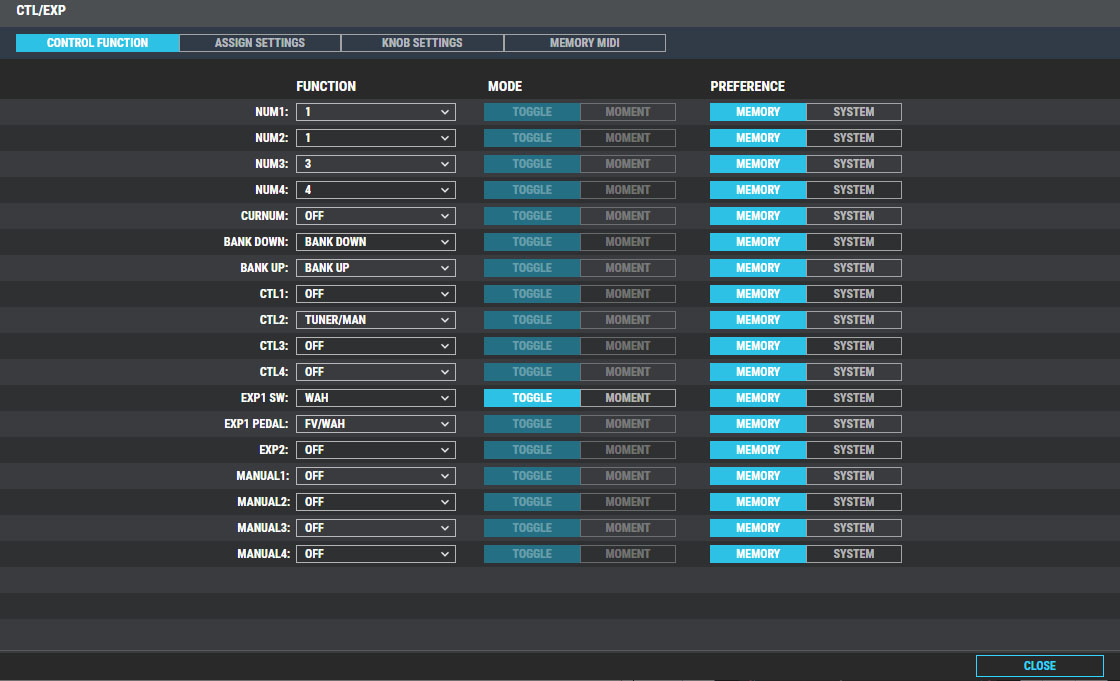Open the NUM2 function dropdown
The height and width of the screenshot is (681, 1120).
tap(376, 138)
